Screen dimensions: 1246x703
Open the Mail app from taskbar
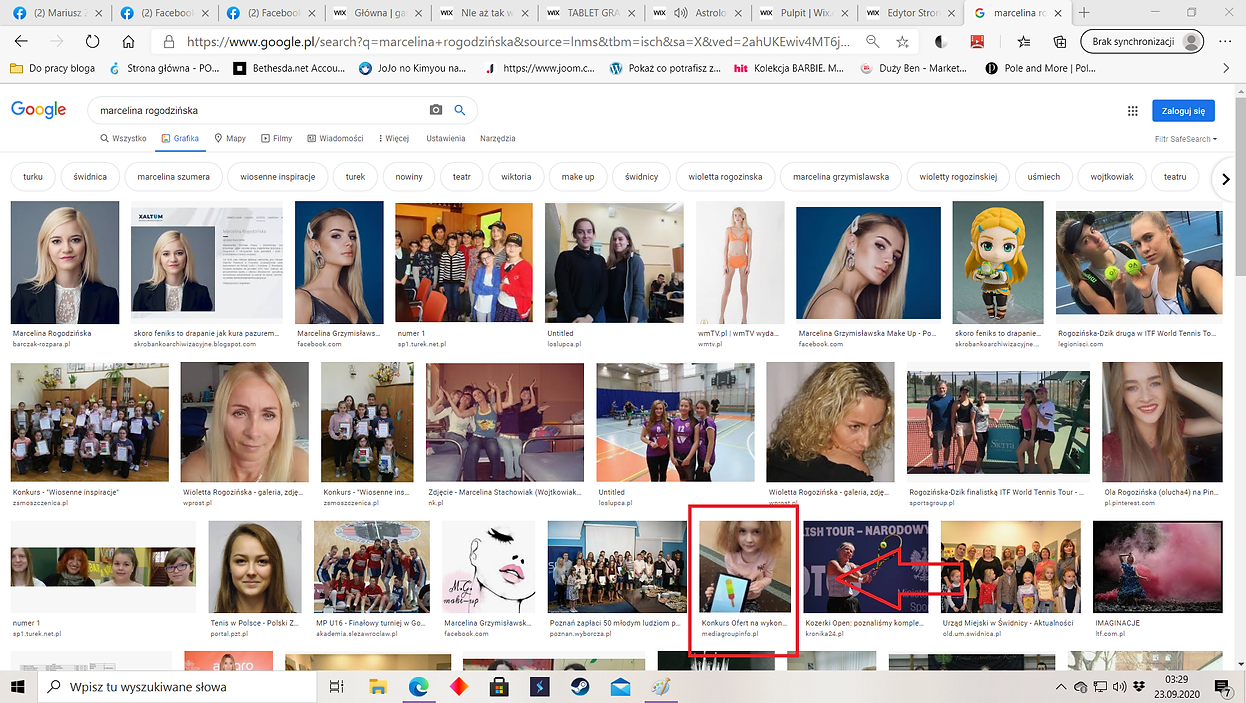point(620,687)
